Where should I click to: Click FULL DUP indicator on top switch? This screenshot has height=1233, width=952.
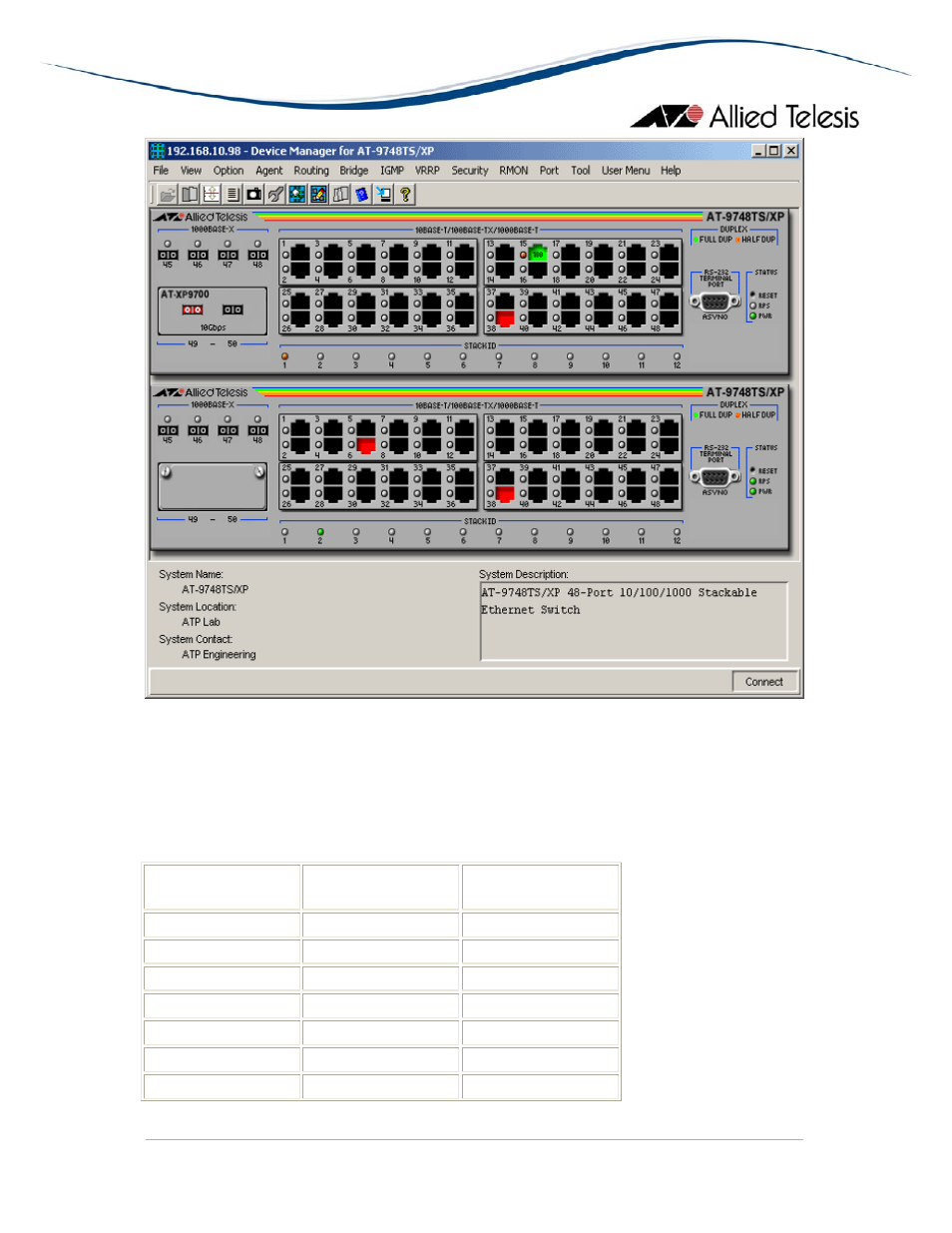pos(713,240)
